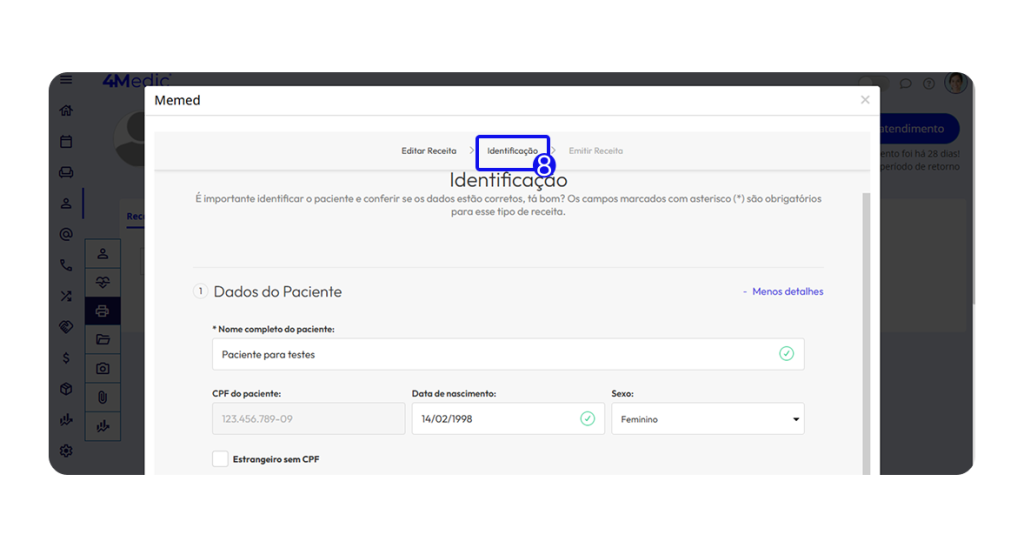The width and height of the screenshot is (1024, 548).
Task: Check the Estrangeiro sem CPF checkbox
Action: tap(220, 459)
